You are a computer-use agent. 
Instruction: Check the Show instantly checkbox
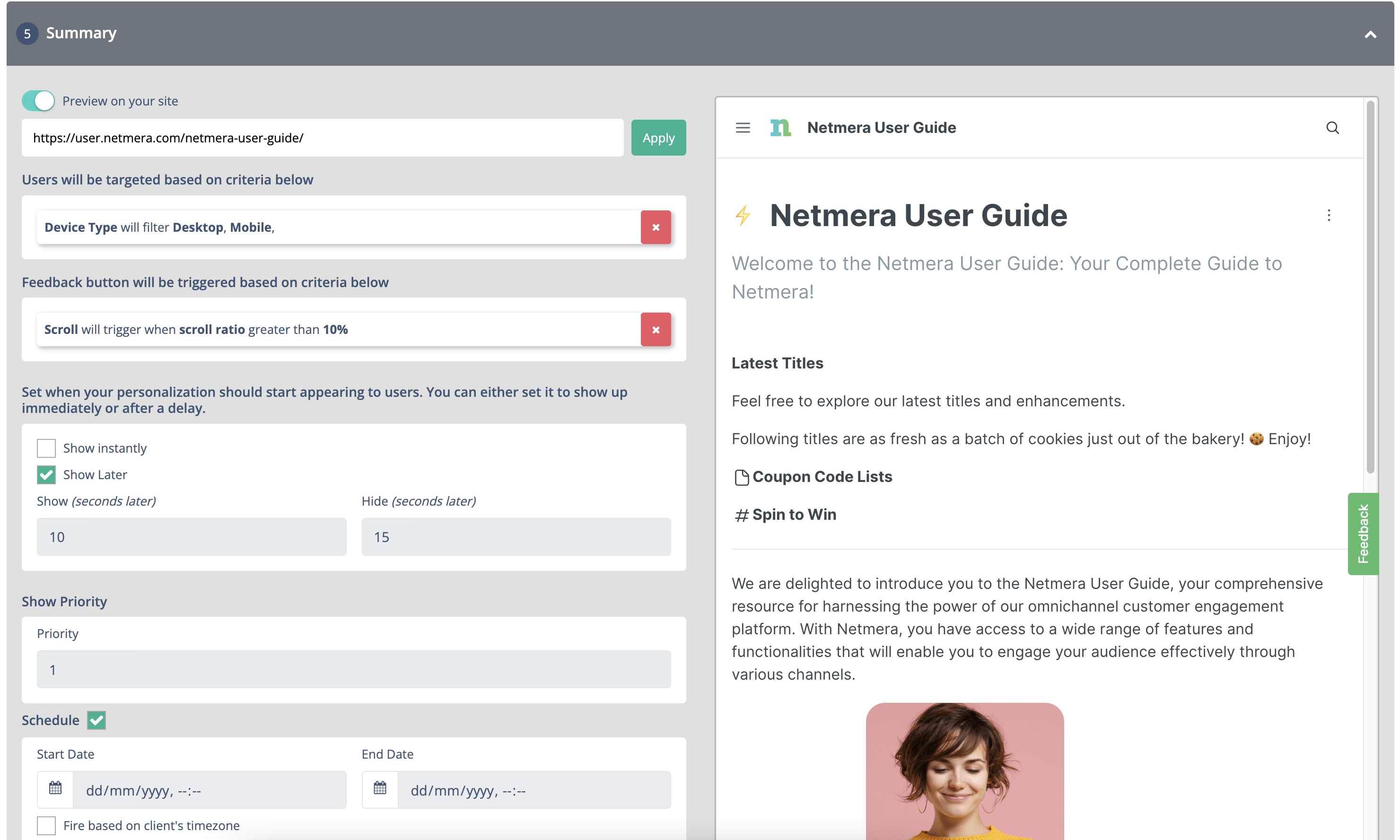46,448
